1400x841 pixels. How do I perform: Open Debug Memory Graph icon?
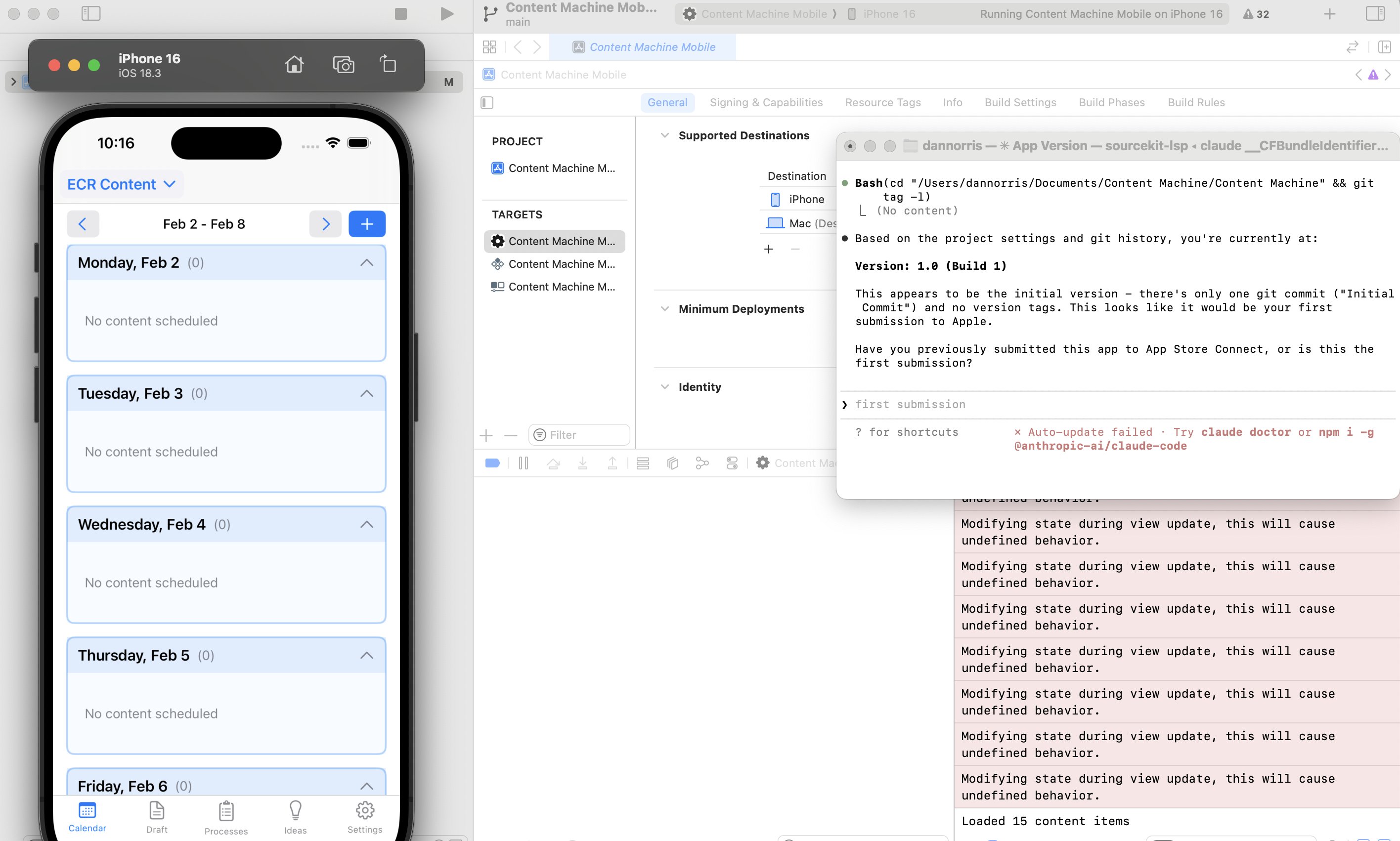[x=701, y=463]
